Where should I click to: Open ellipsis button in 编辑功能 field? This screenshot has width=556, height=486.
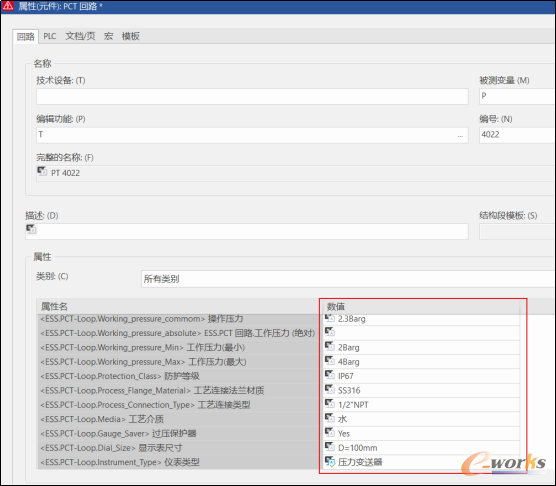460,135
